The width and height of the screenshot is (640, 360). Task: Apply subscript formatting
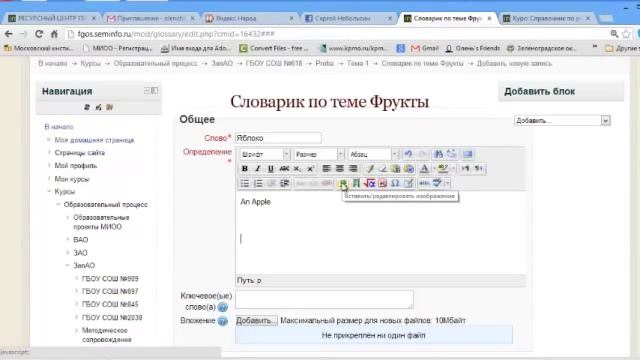tap(298, 169)
